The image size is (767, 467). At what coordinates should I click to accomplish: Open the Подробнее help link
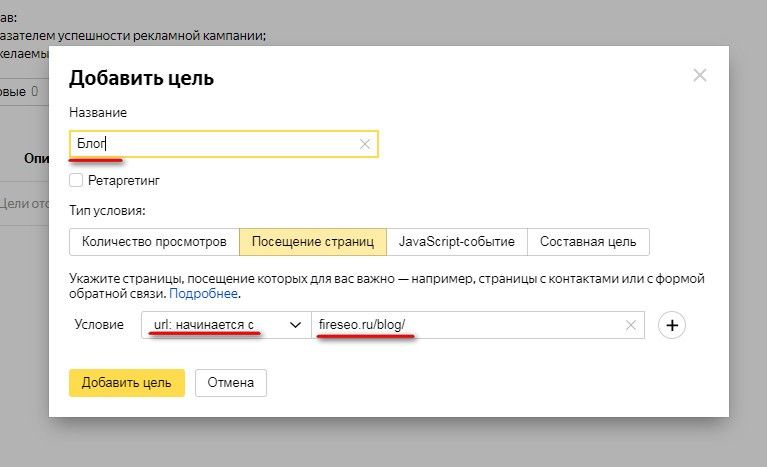pyautogui.click(x=203, y=294)
